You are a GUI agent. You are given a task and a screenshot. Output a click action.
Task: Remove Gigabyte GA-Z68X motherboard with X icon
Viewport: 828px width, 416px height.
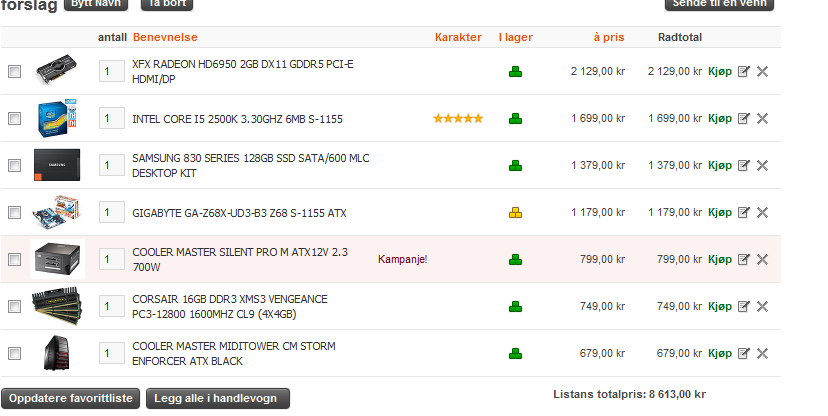762,212
